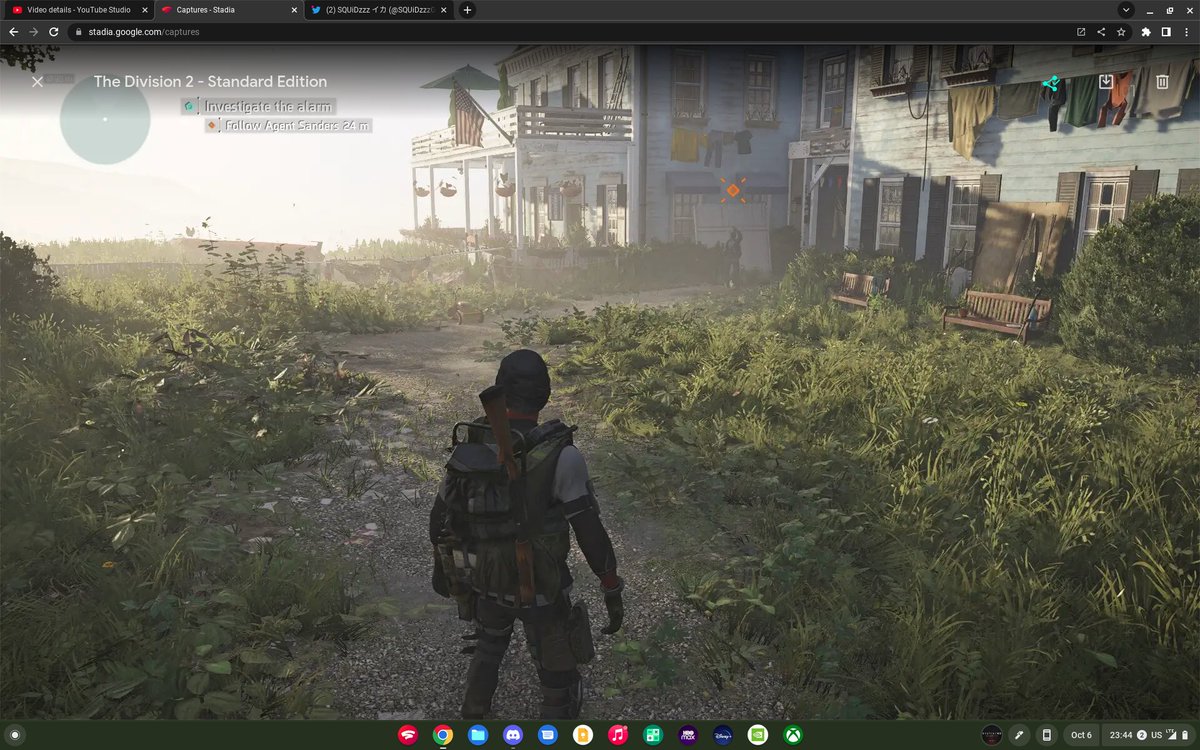Open the ChromeOS launcher
This screenshot has width=1200, height=750.
[14, 735]
